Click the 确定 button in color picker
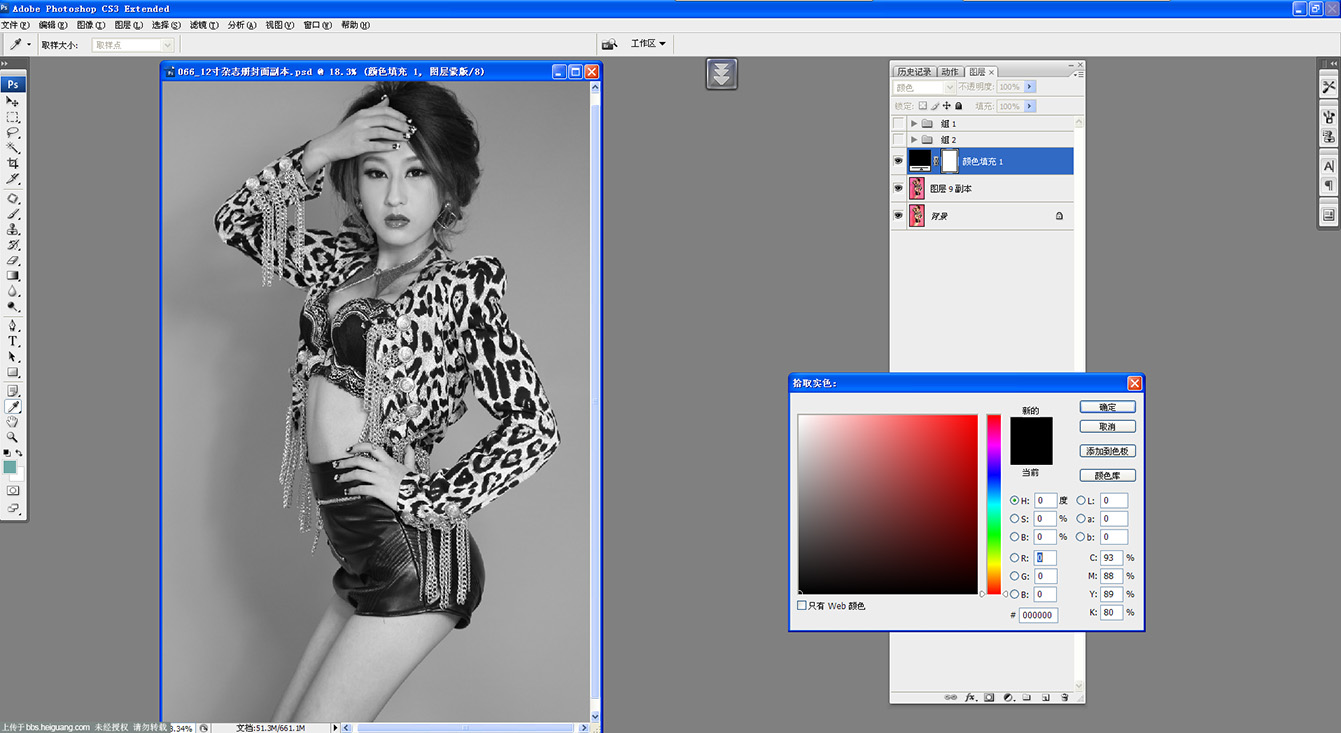Image resolution: width=1341 pixels, height=733 pixels. tap(1108, 407)
